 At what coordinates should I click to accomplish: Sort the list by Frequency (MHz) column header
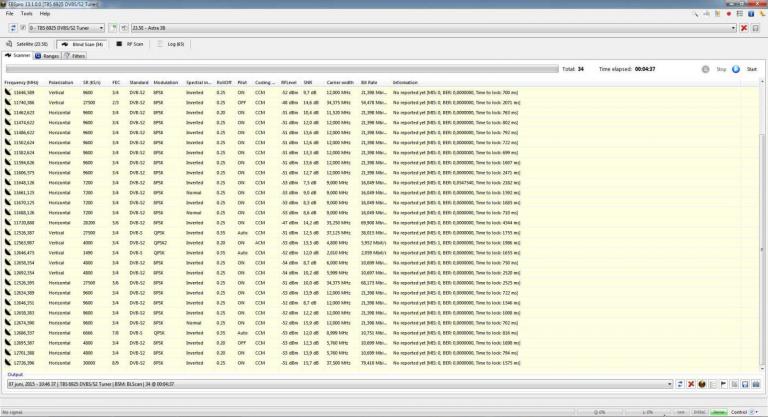point(21,82)
